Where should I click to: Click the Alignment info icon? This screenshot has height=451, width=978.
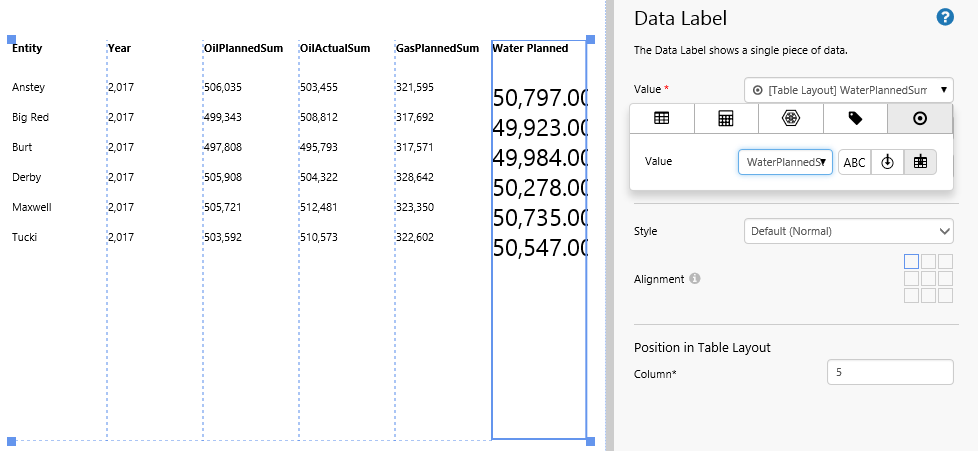(695, 279)
